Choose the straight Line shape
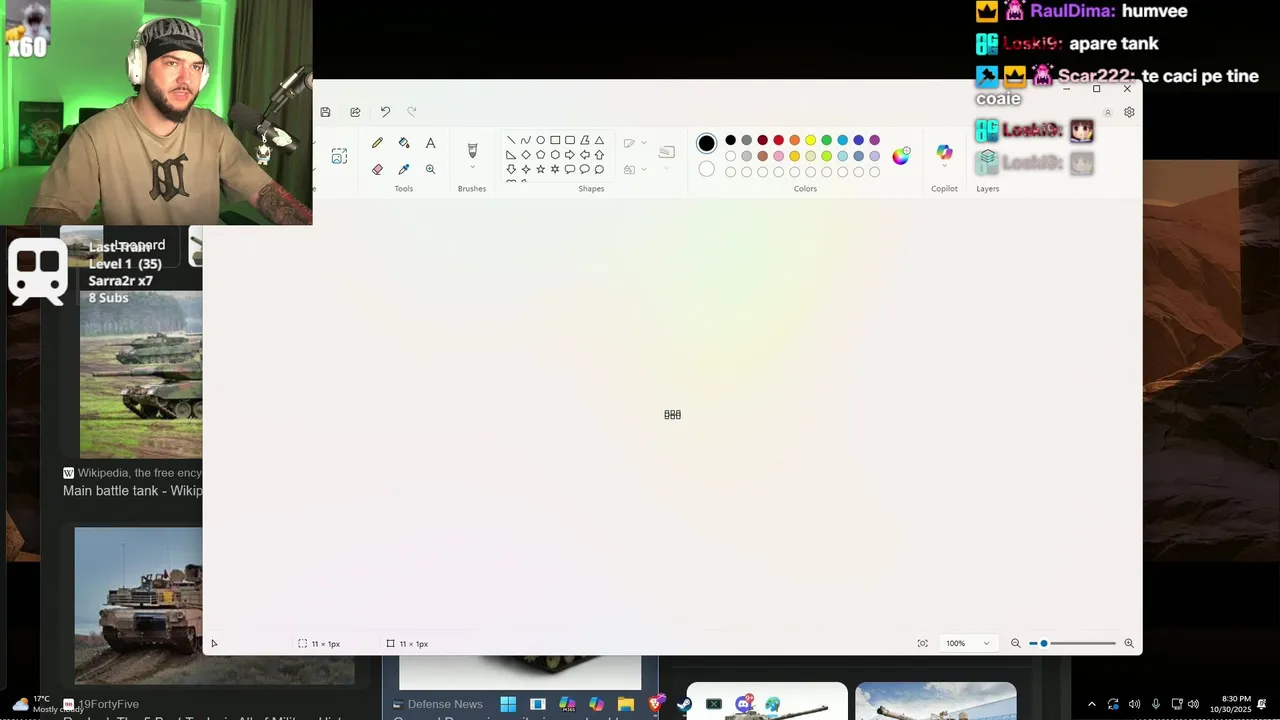 point(511,140)
